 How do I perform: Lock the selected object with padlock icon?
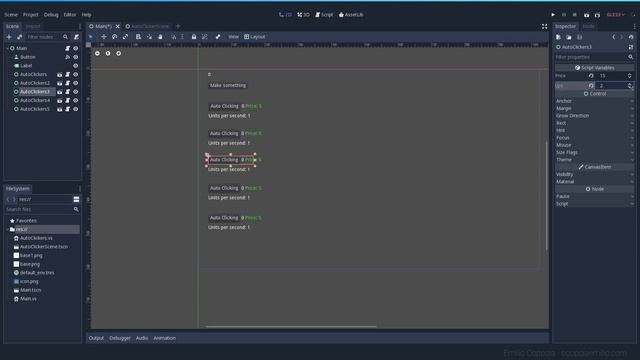point(194,37)
